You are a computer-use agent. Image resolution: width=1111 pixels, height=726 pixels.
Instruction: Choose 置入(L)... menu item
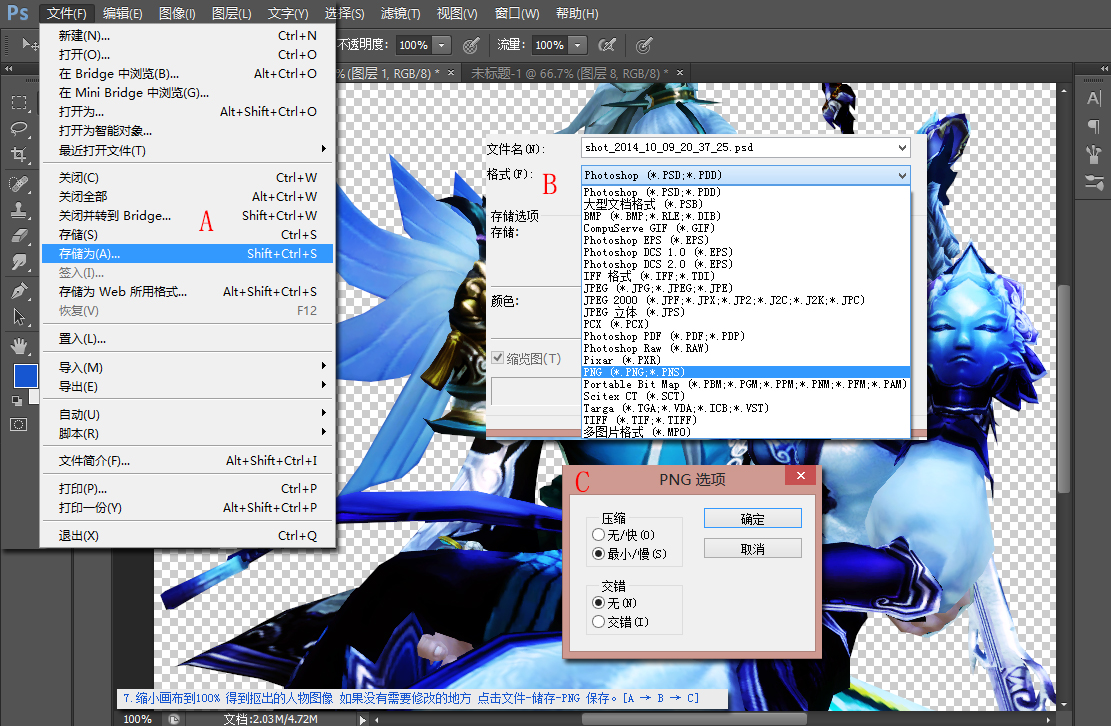[187, 339]
